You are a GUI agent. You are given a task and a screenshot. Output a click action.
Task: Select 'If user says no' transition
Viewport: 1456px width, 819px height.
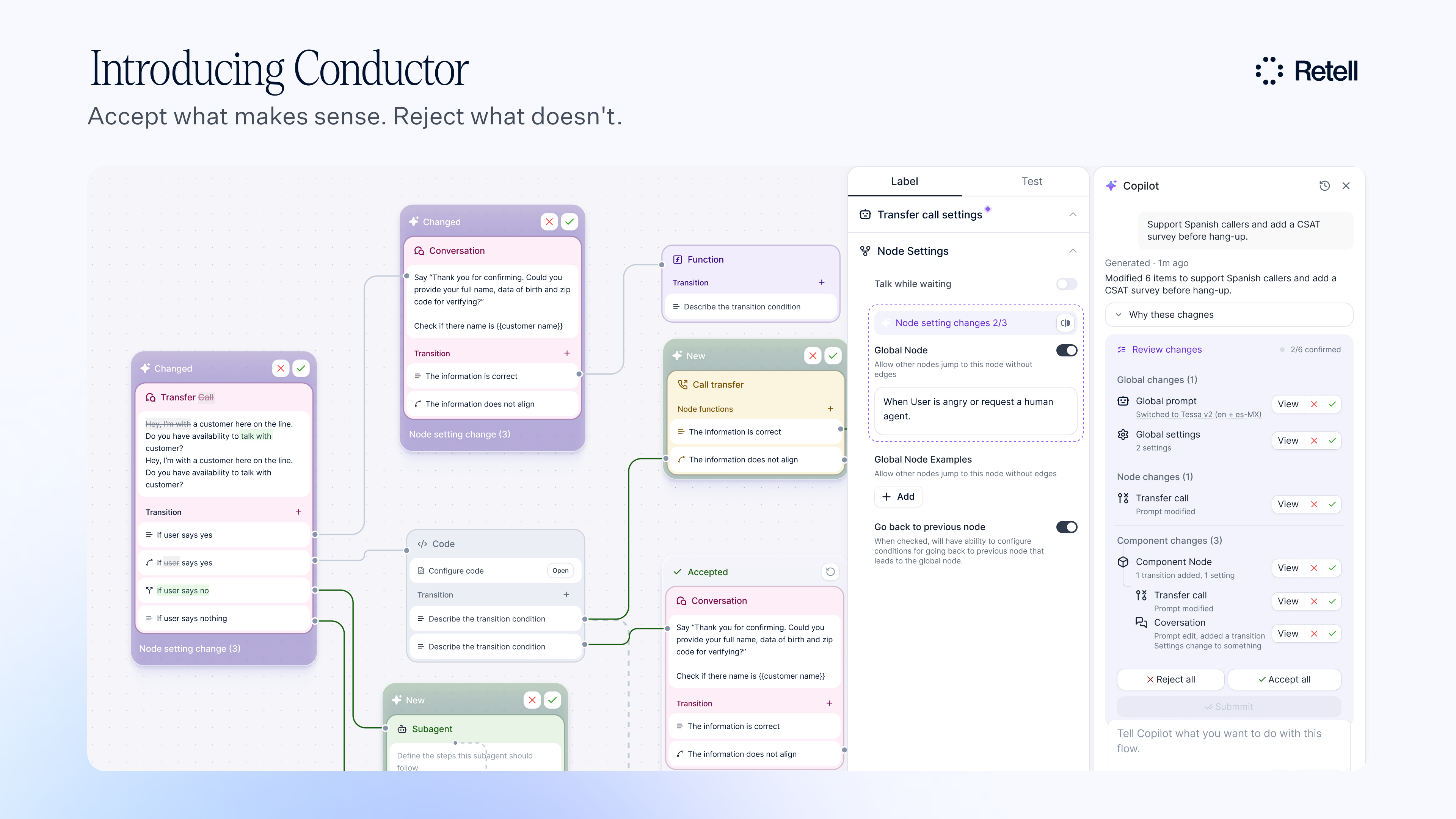click(224, 591)
